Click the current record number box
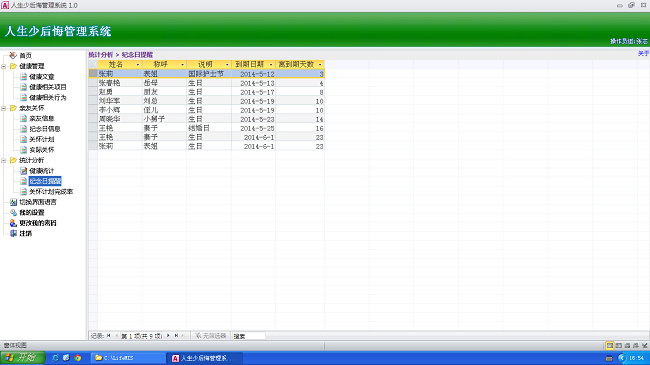 [x=141, y=336]
